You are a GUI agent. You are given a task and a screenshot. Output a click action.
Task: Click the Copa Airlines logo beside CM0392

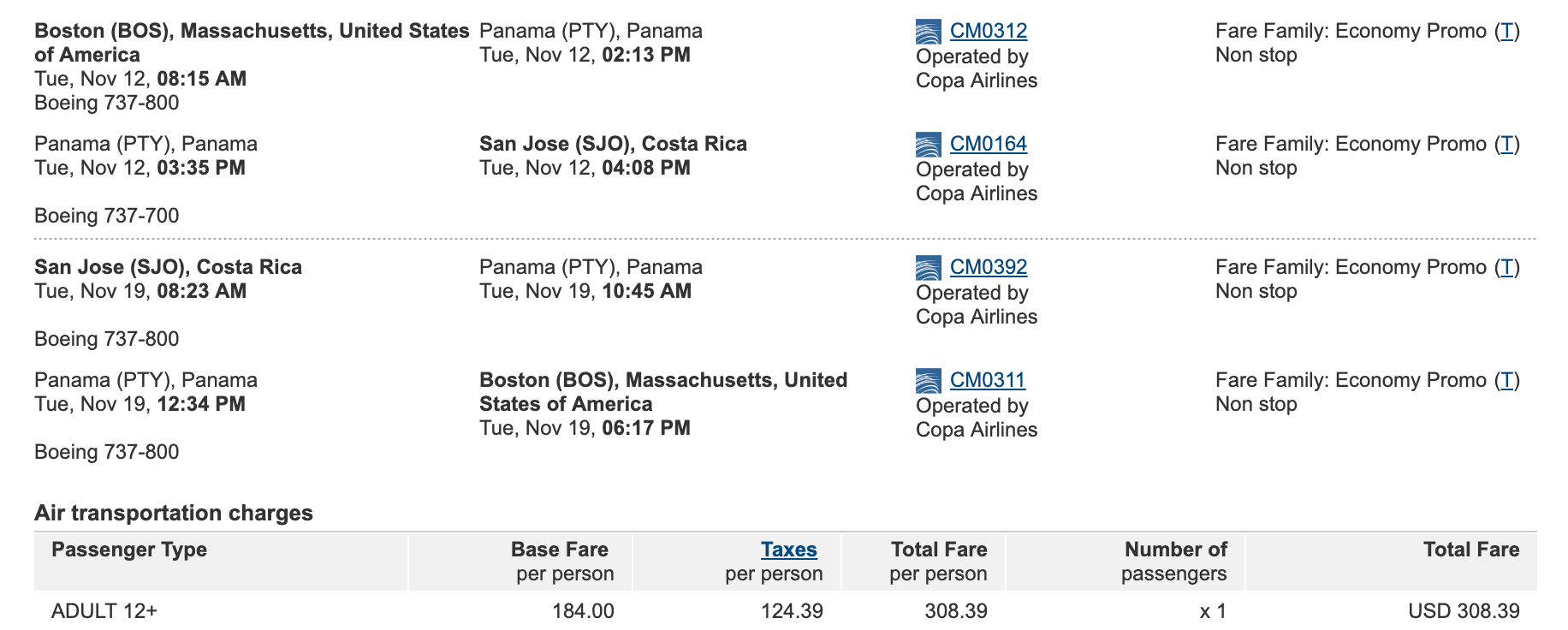(928, 268)
